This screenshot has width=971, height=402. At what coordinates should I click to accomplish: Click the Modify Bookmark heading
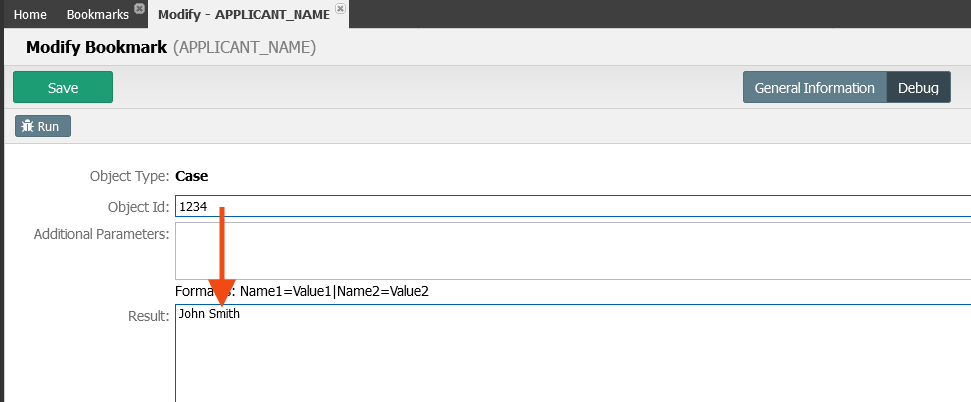click(x=97, y=48)
